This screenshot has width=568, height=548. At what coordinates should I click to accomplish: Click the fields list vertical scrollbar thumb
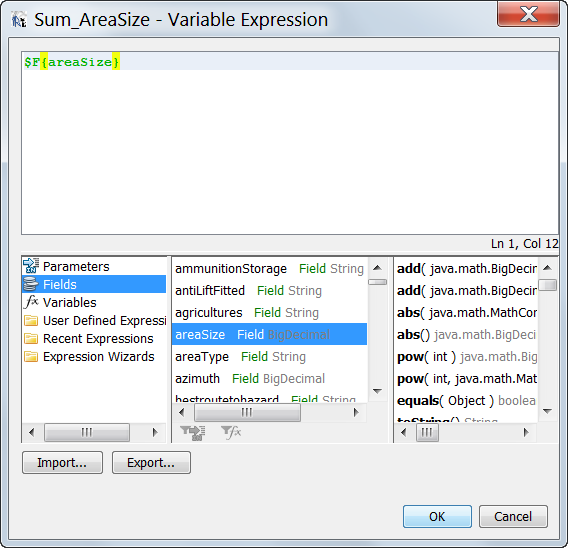[x=377, y=282]
